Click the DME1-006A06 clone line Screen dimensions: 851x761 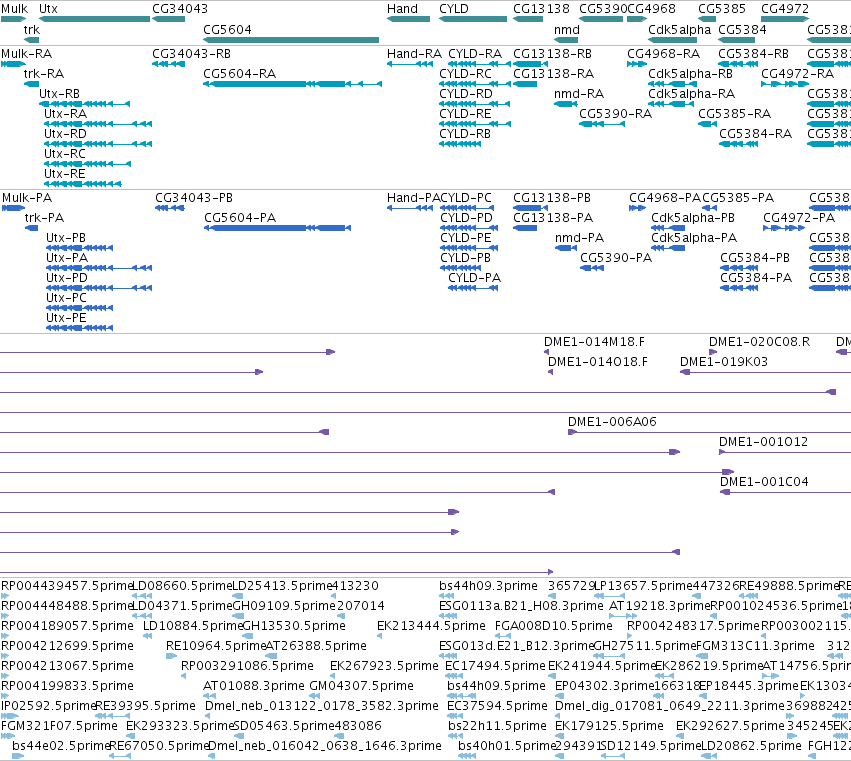(709, 432)
